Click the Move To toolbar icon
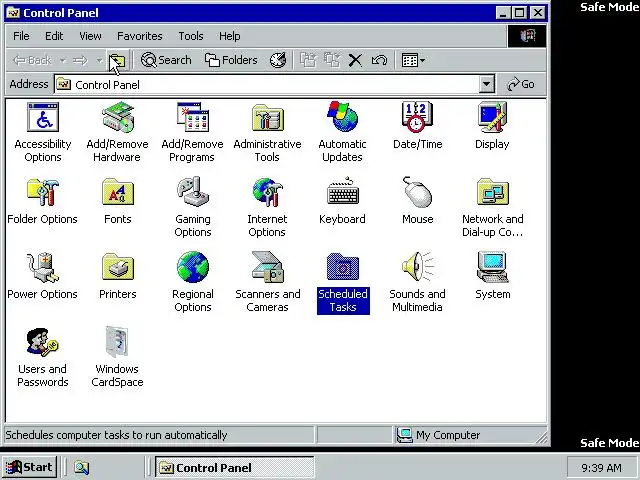This screenshot has width=640, height=480. coord(308,60)
